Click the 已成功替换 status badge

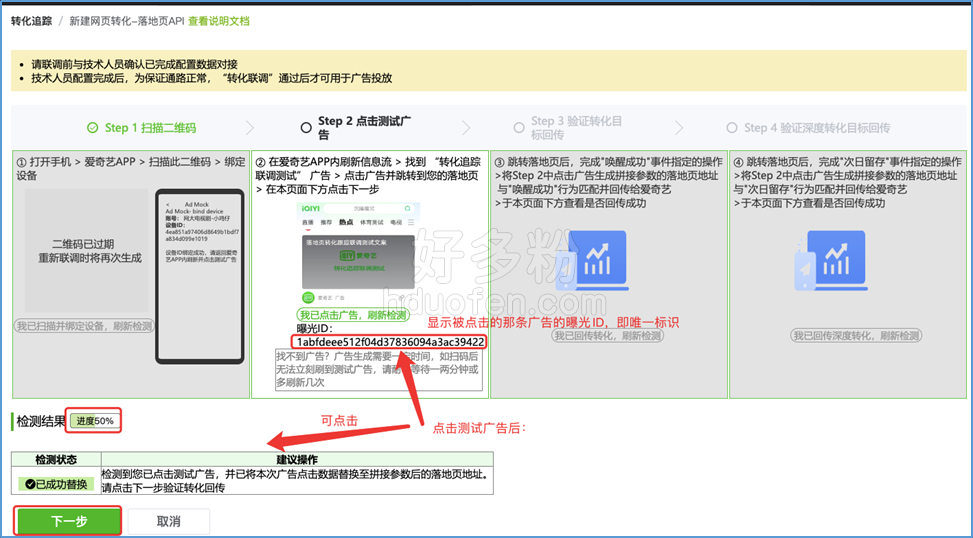click(56, 484)
